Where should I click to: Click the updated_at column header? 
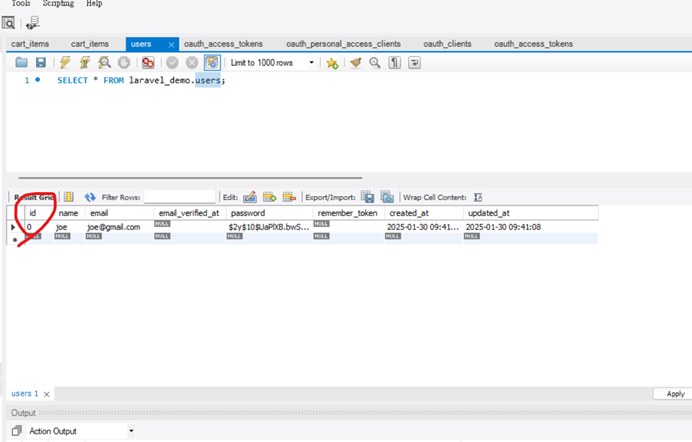coord(531,213)
